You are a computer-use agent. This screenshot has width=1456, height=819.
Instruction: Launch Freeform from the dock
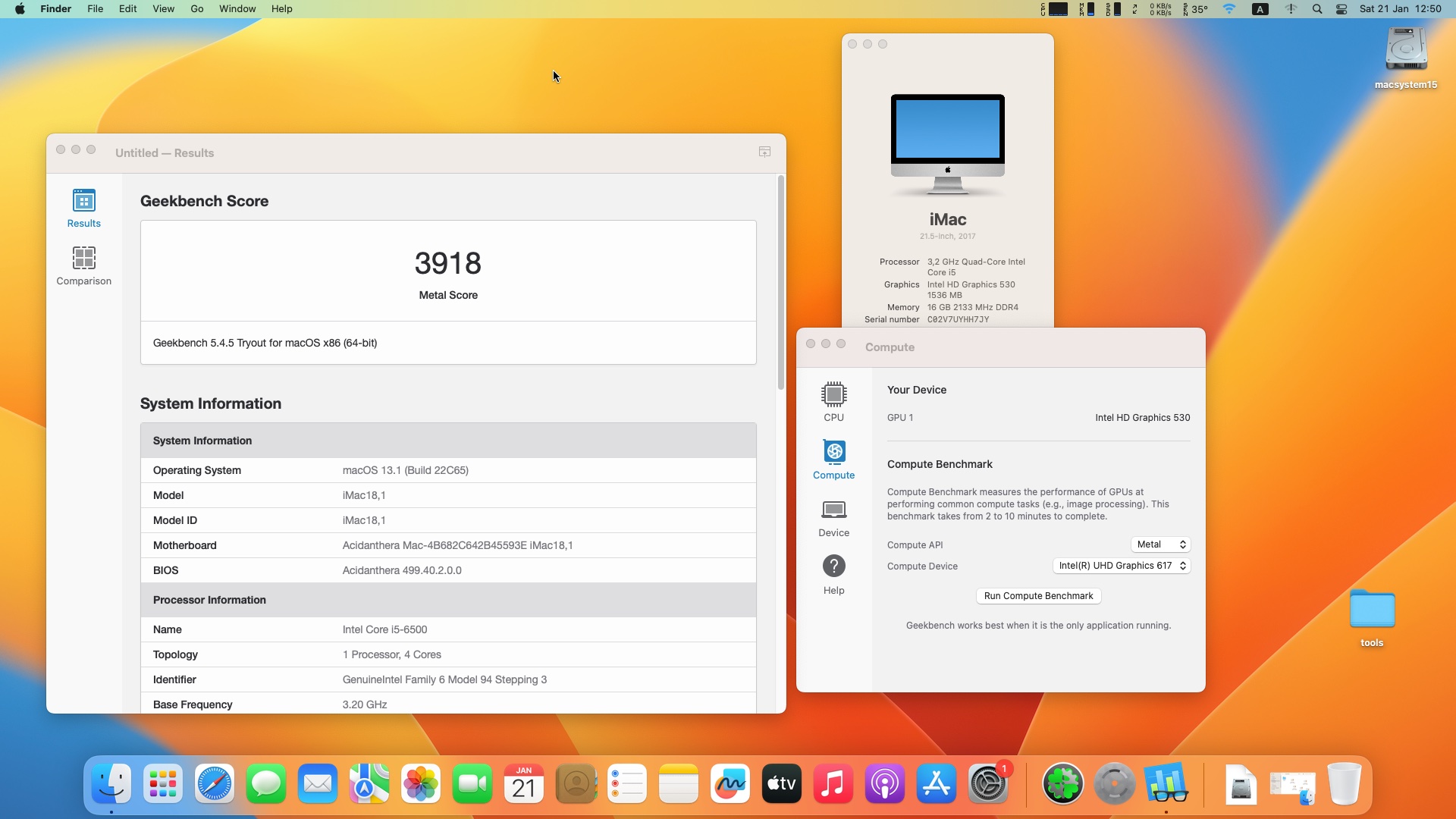click(x=730, y=784)
